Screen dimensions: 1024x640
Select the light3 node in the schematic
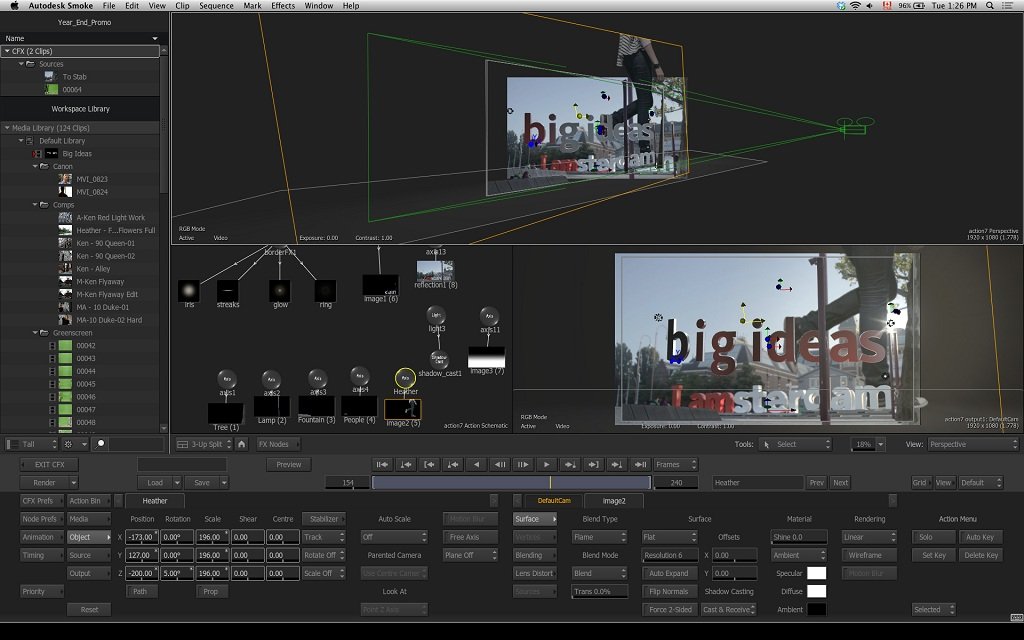pos(436,315)
